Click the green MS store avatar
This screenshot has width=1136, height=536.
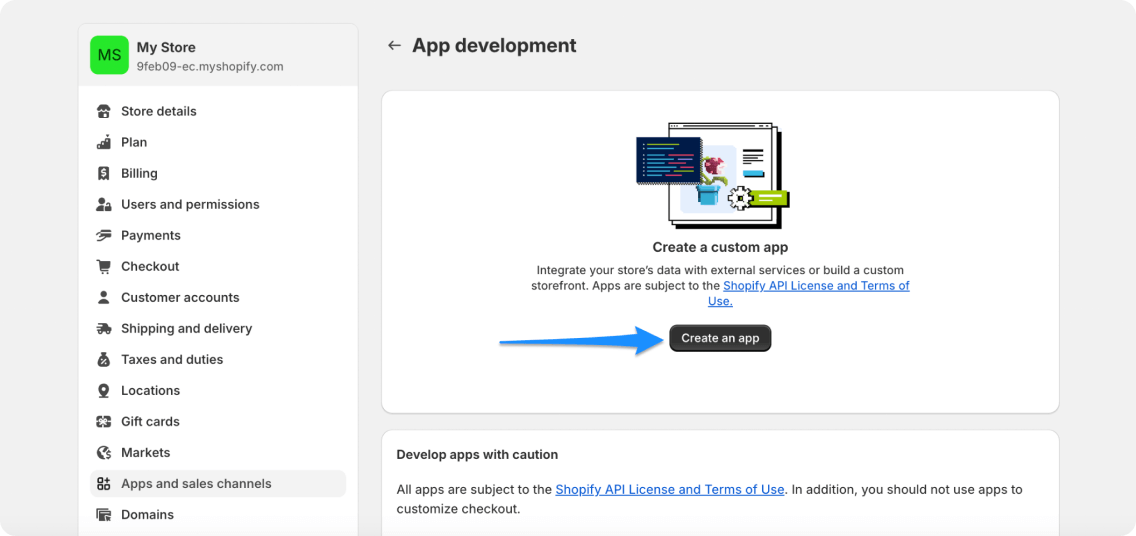[x=109, y=55]
